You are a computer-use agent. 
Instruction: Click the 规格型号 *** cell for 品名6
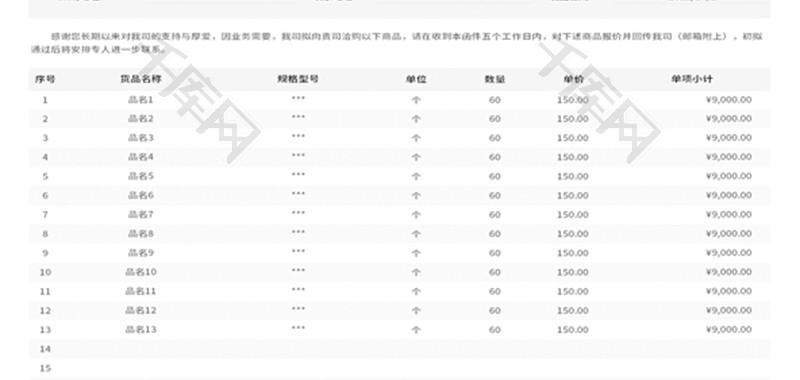pyautogui.click(x=298, y=193)
